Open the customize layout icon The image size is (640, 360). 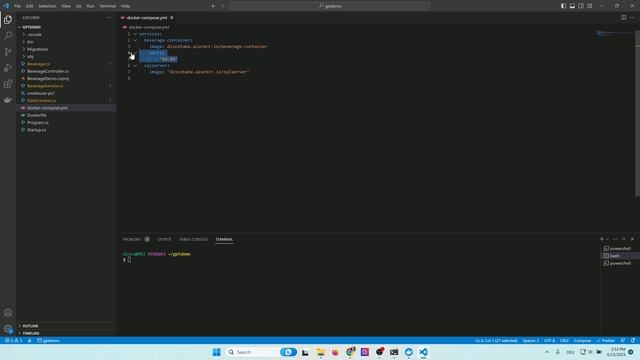(x=590, y=6)
